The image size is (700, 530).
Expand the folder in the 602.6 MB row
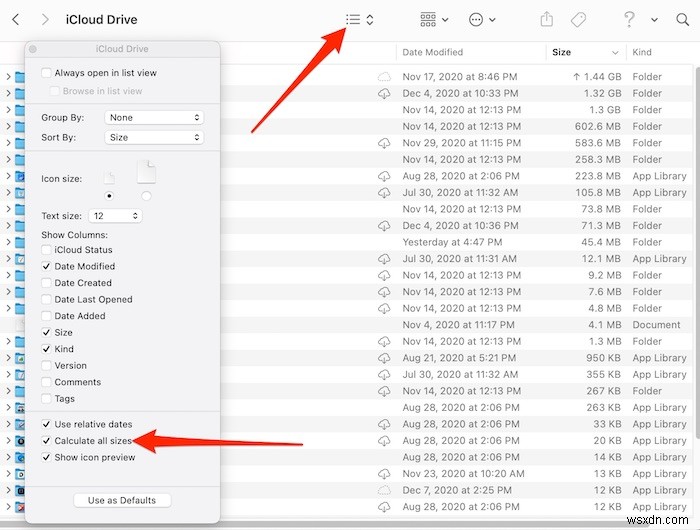[8, 126]
